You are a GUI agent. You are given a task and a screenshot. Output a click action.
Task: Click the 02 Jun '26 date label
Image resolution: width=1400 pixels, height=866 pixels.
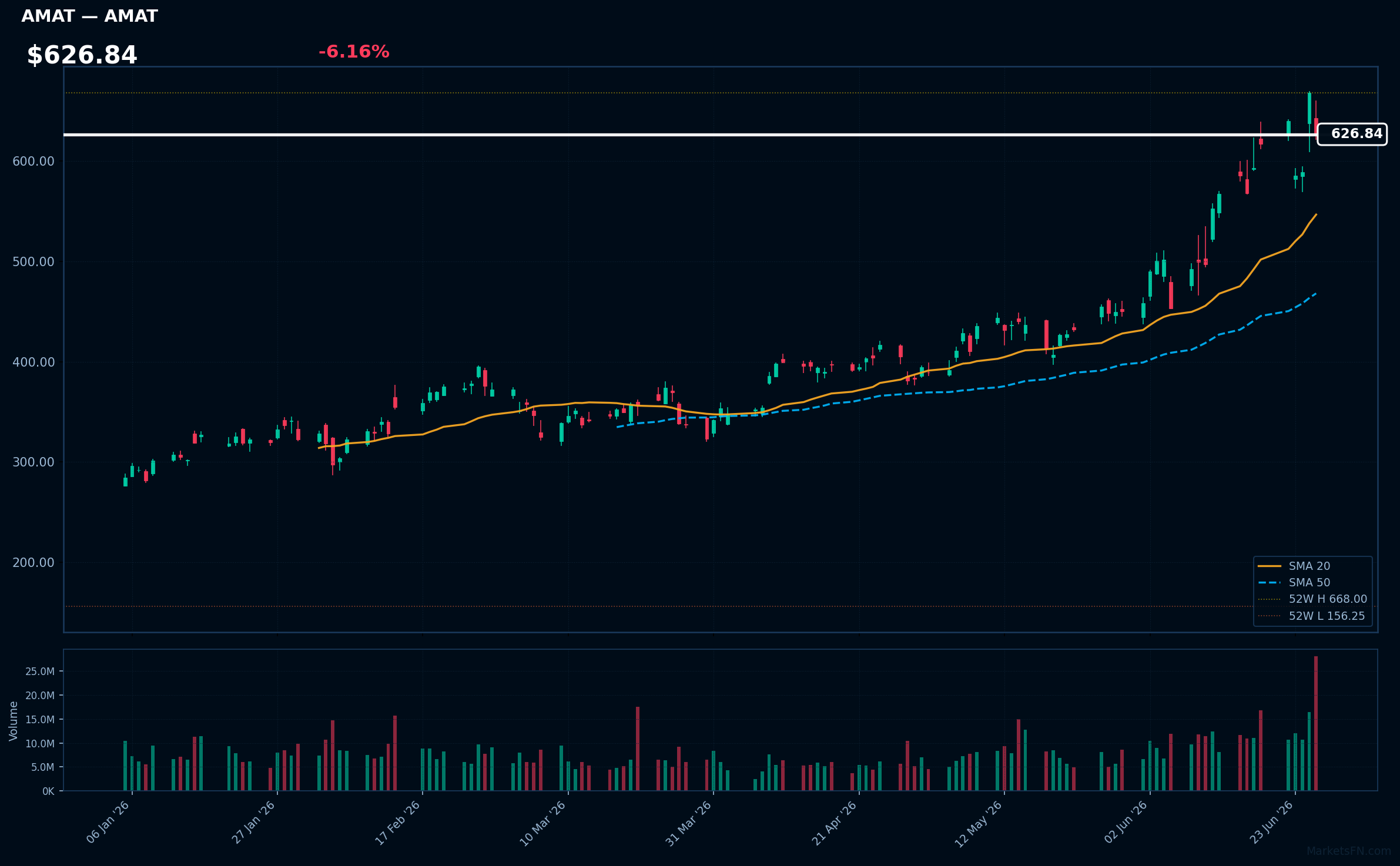pyautogui.click(x=1126, y=823)
